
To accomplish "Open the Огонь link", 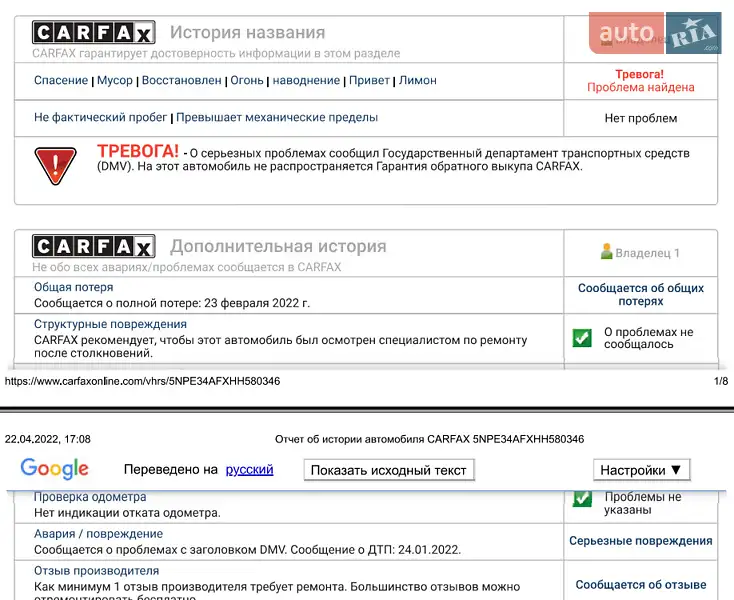I will click(x=247, y=80).
